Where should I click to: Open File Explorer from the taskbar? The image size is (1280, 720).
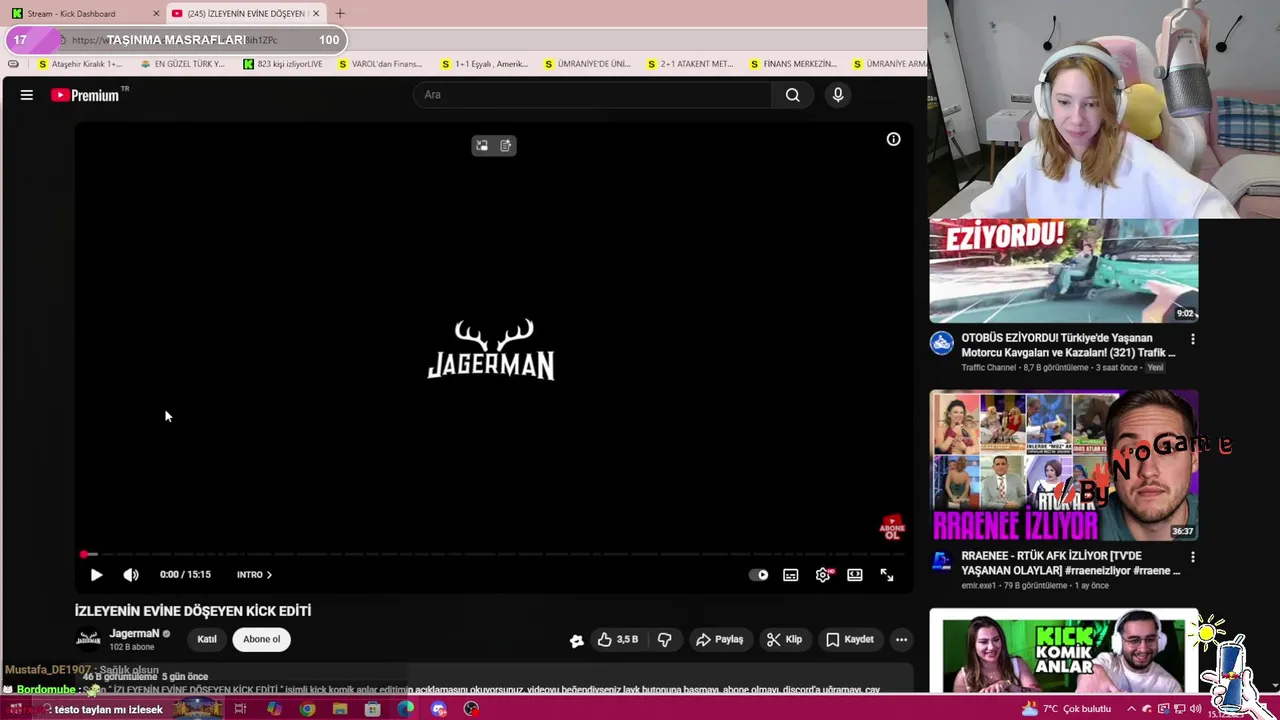pyautogui.click(x=340, y=709)
